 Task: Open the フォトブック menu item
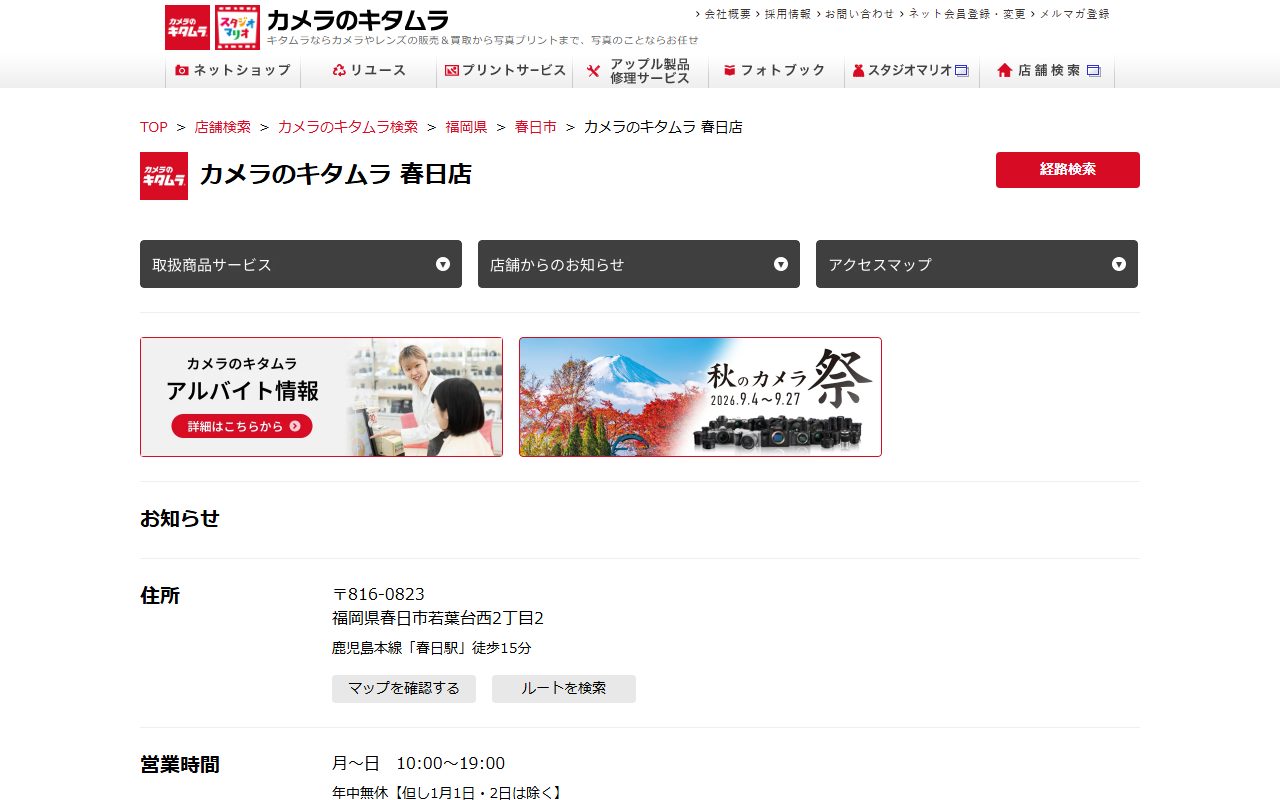(x=777, y=71)
